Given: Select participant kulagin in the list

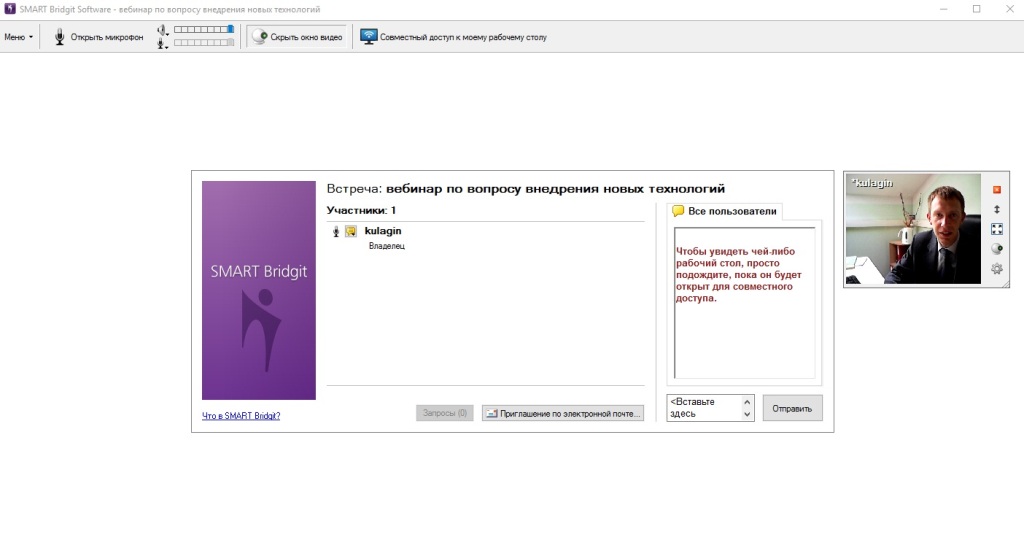Looking at the screenshot, I should click(383, 231).
